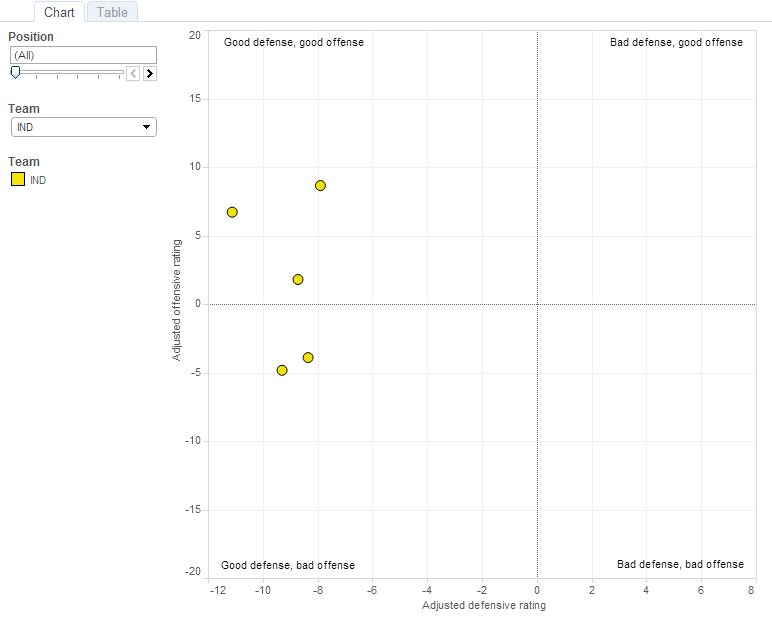Select the leftmost yellow data point
This screenshot has height=619, width=772.
tap(232, 212)
